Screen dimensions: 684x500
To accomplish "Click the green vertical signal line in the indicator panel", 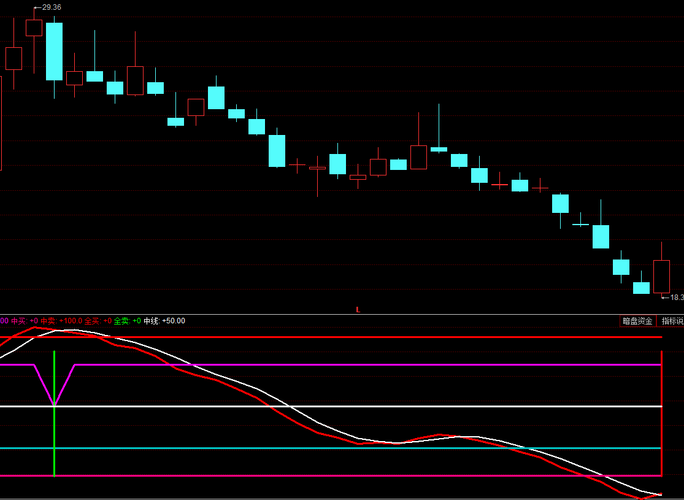I will (x=54, y=414).
